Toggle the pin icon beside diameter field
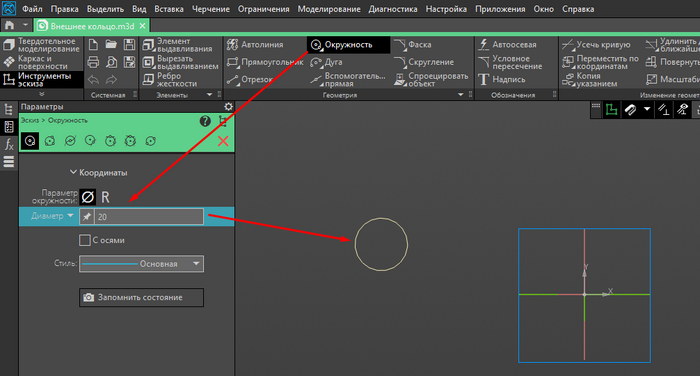 tap(87, 217)
